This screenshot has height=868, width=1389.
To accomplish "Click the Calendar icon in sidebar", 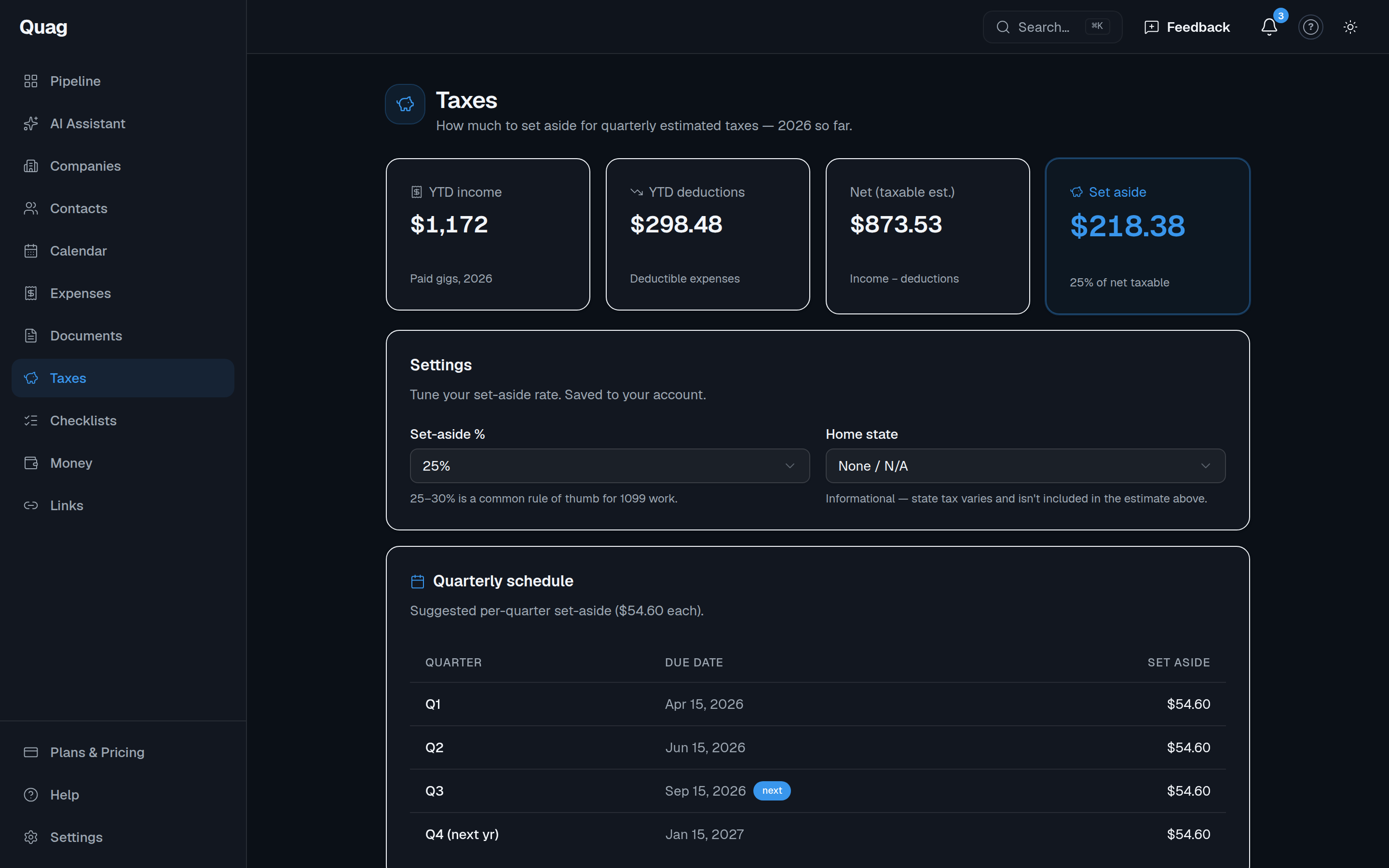I will coord(31,251).
